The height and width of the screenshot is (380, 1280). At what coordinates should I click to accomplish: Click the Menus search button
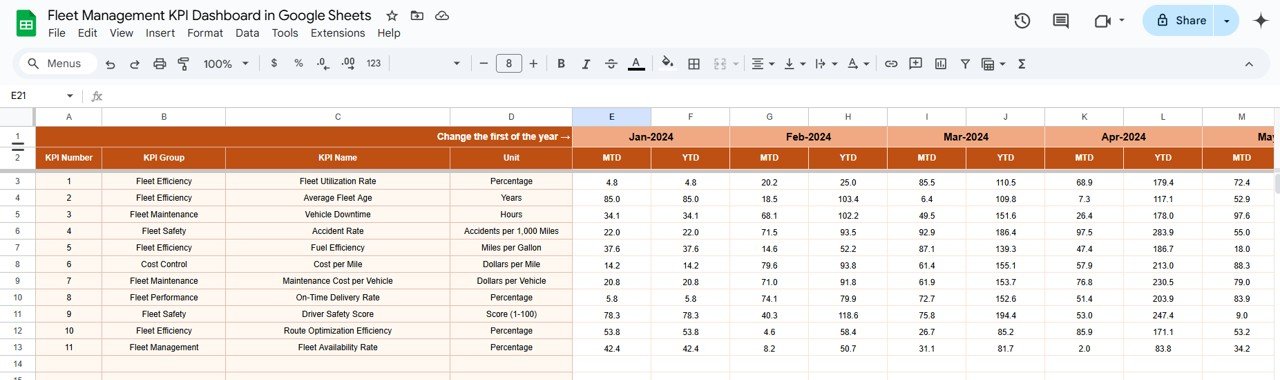coord(57,63)
